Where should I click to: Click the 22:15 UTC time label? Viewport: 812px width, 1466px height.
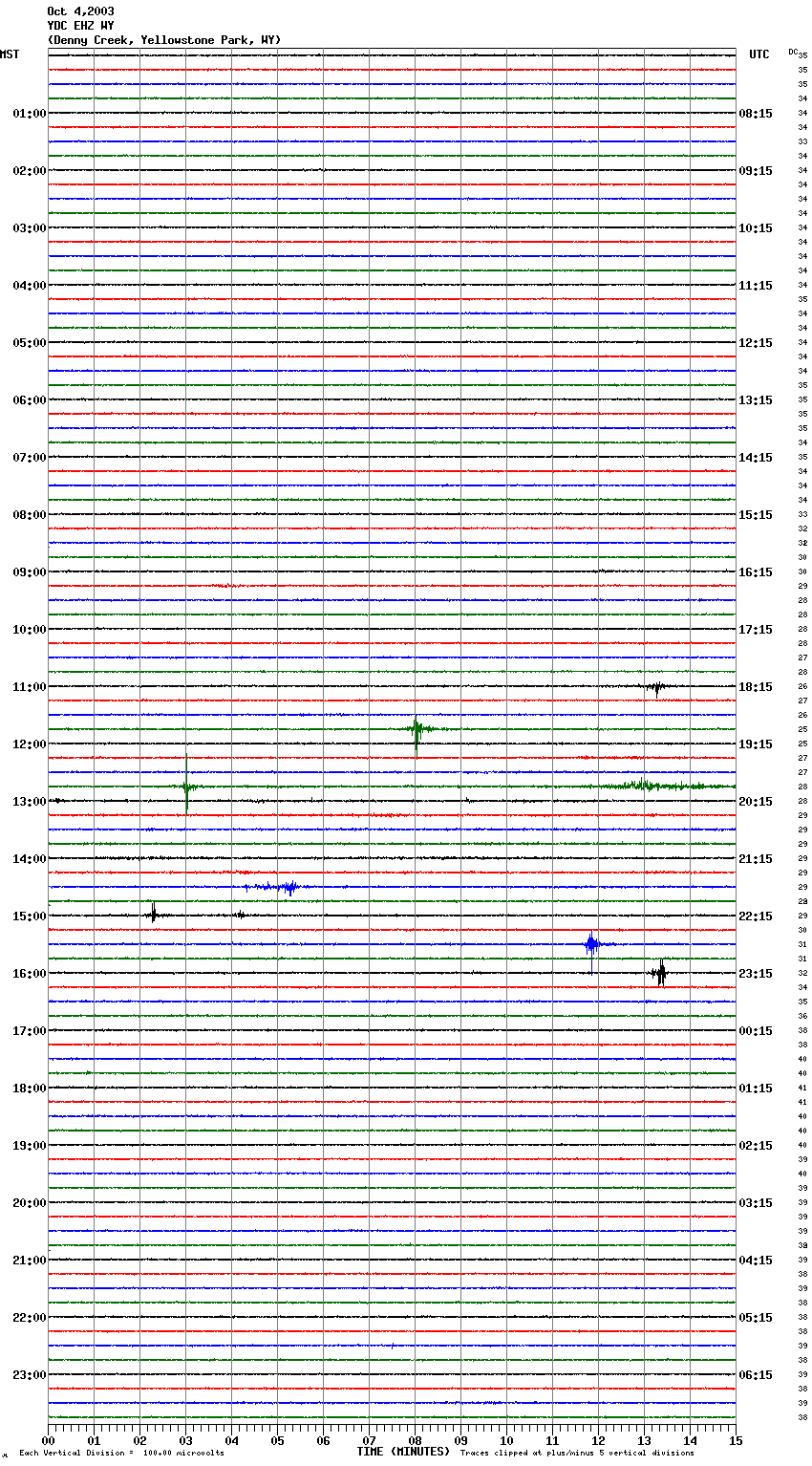pyautogui.click(x=756, y=916)
